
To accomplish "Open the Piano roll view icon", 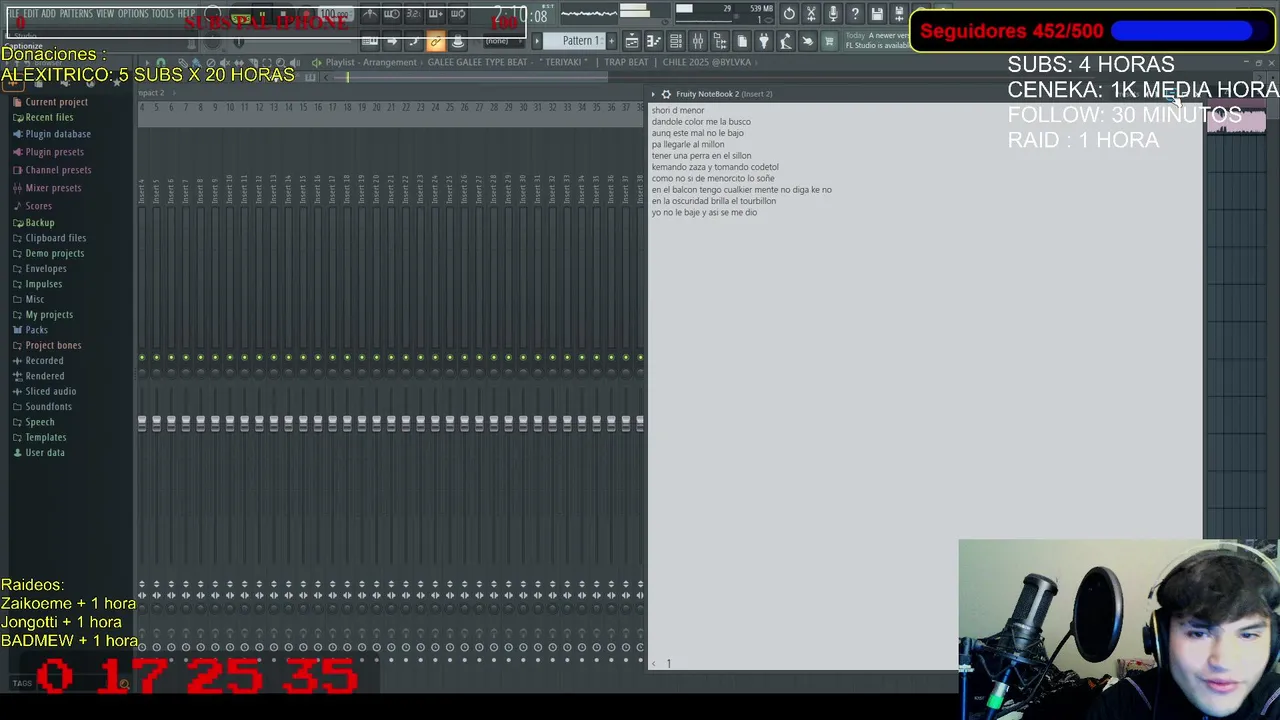I will pyautogui.click(x=654, y=41).
